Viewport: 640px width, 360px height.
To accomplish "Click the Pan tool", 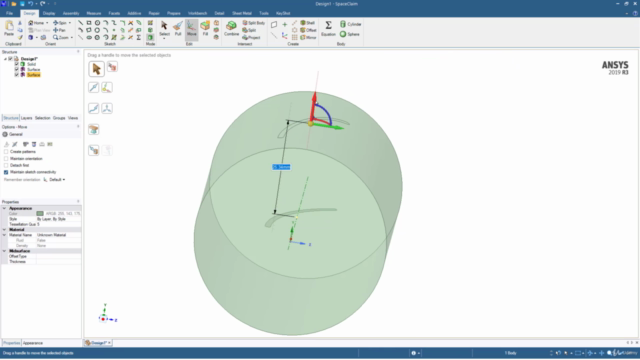I will point(59,30).
